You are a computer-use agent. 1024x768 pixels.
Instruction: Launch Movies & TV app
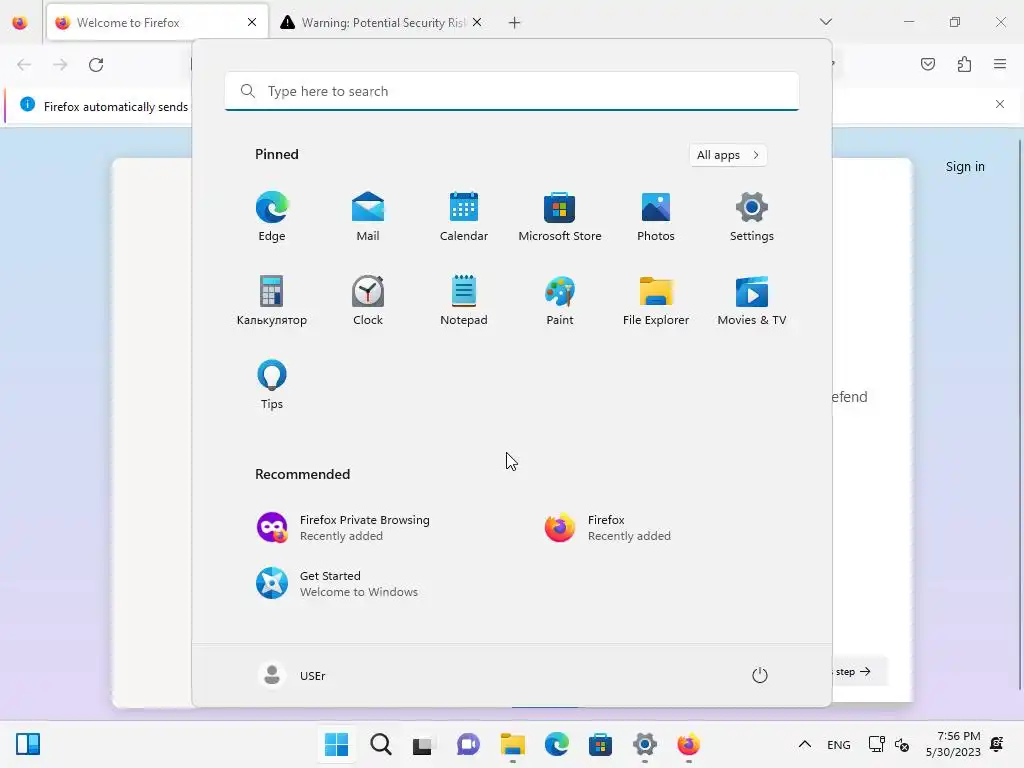click(x=752, y=301)
